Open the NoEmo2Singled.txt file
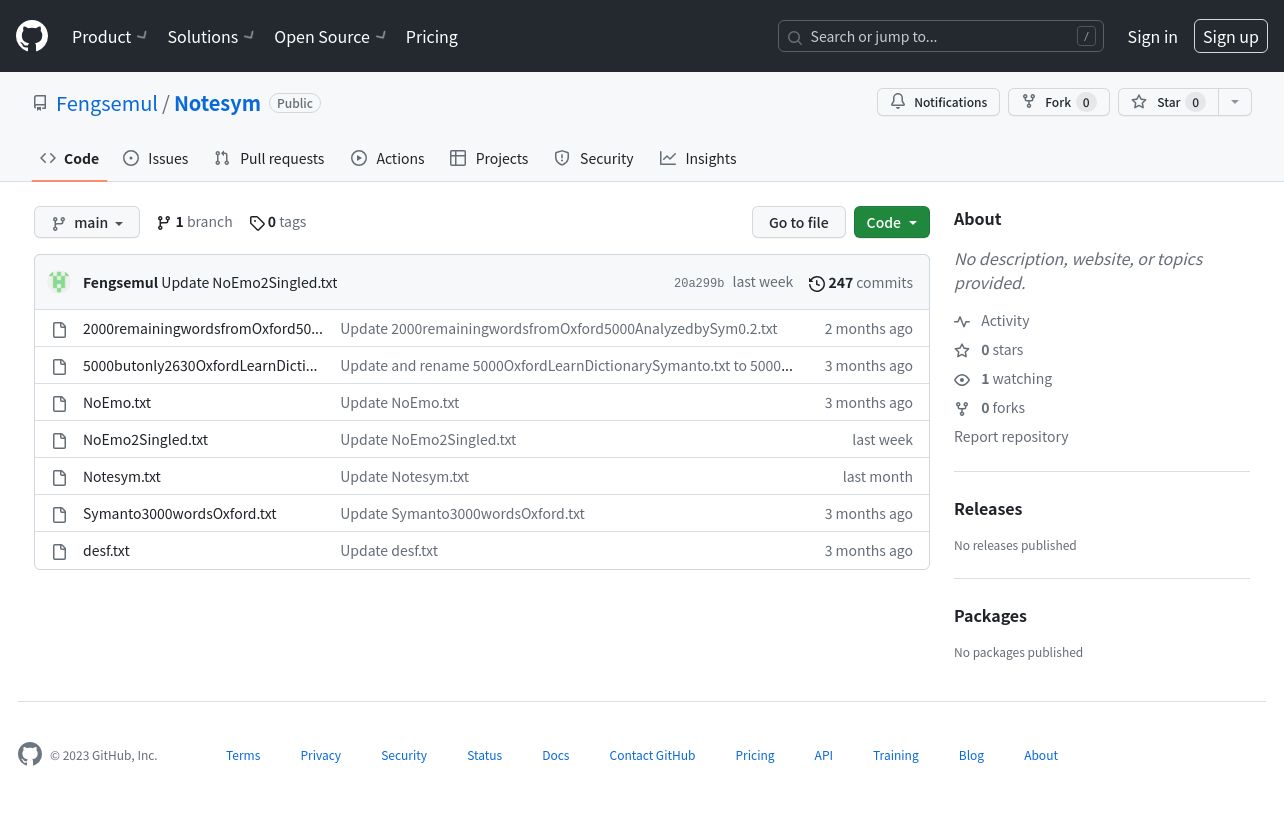Screen dimensions: 1284x816 146,440
